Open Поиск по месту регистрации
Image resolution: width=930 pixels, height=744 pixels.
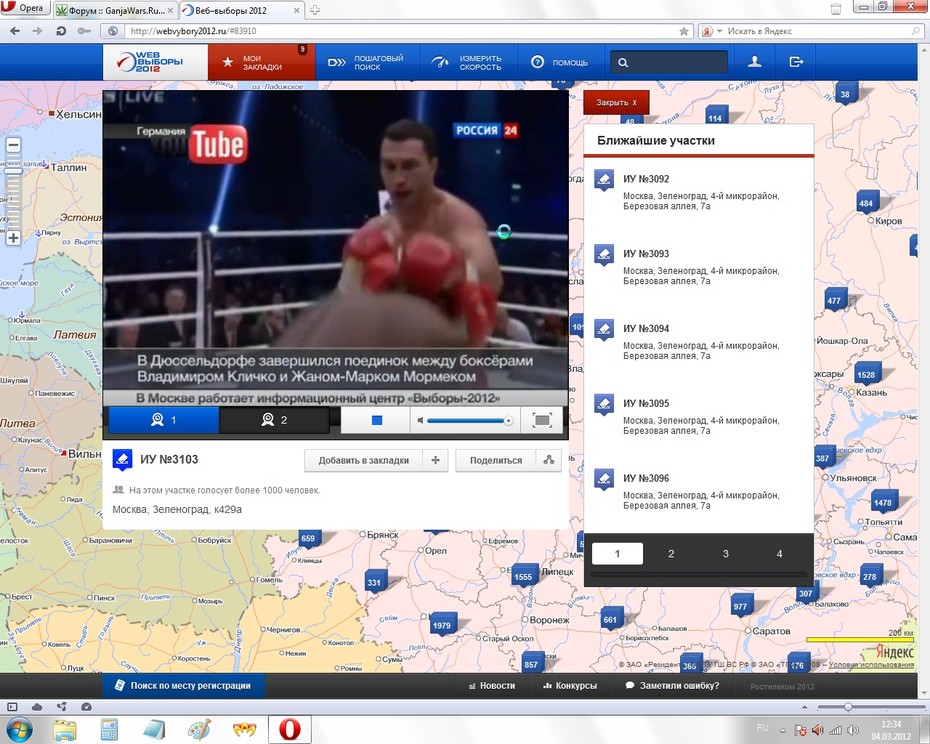click(x=183, y=685)
